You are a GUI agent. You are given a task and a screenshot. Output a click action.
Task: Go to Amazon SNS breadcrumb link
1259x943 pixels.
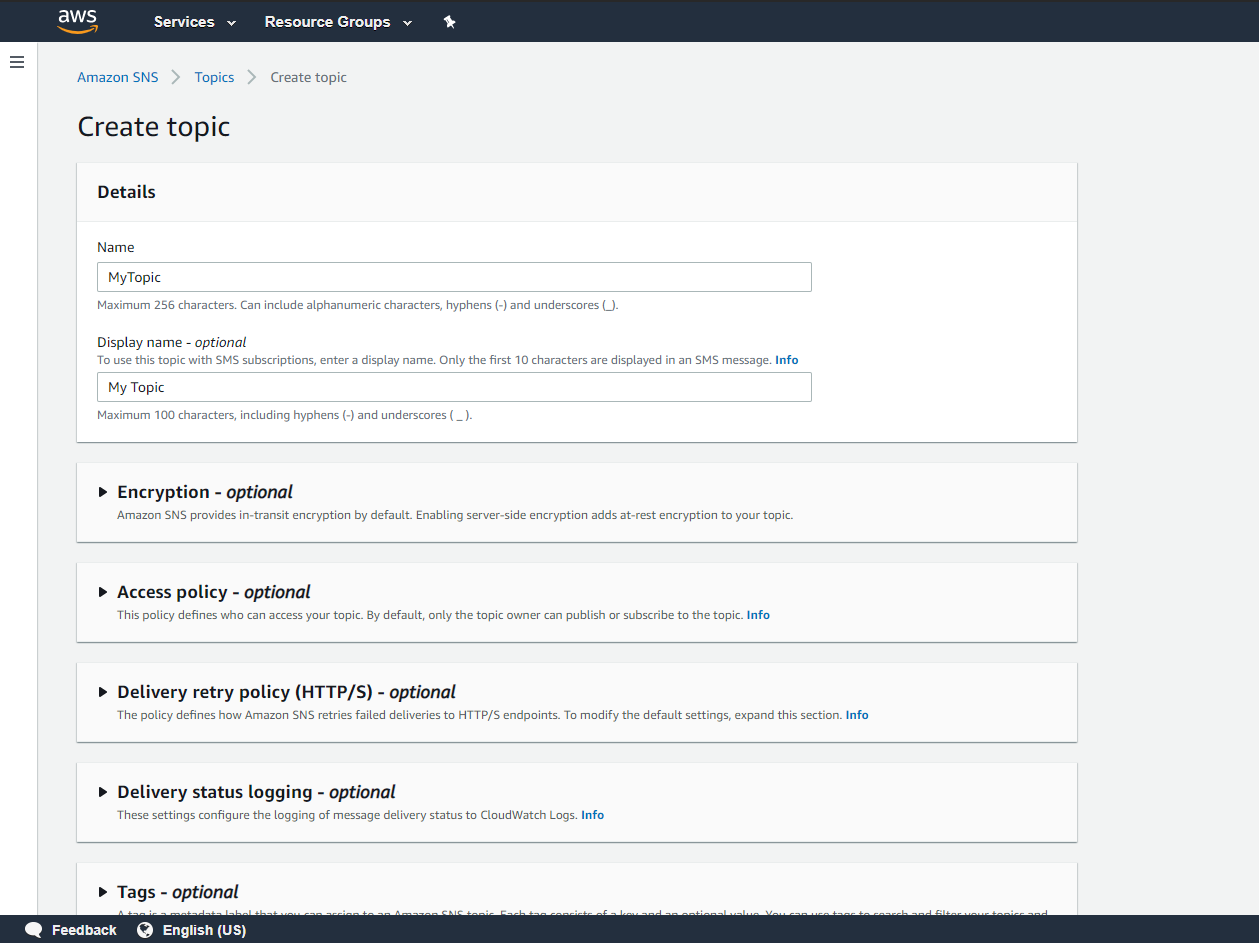point(118,77)
